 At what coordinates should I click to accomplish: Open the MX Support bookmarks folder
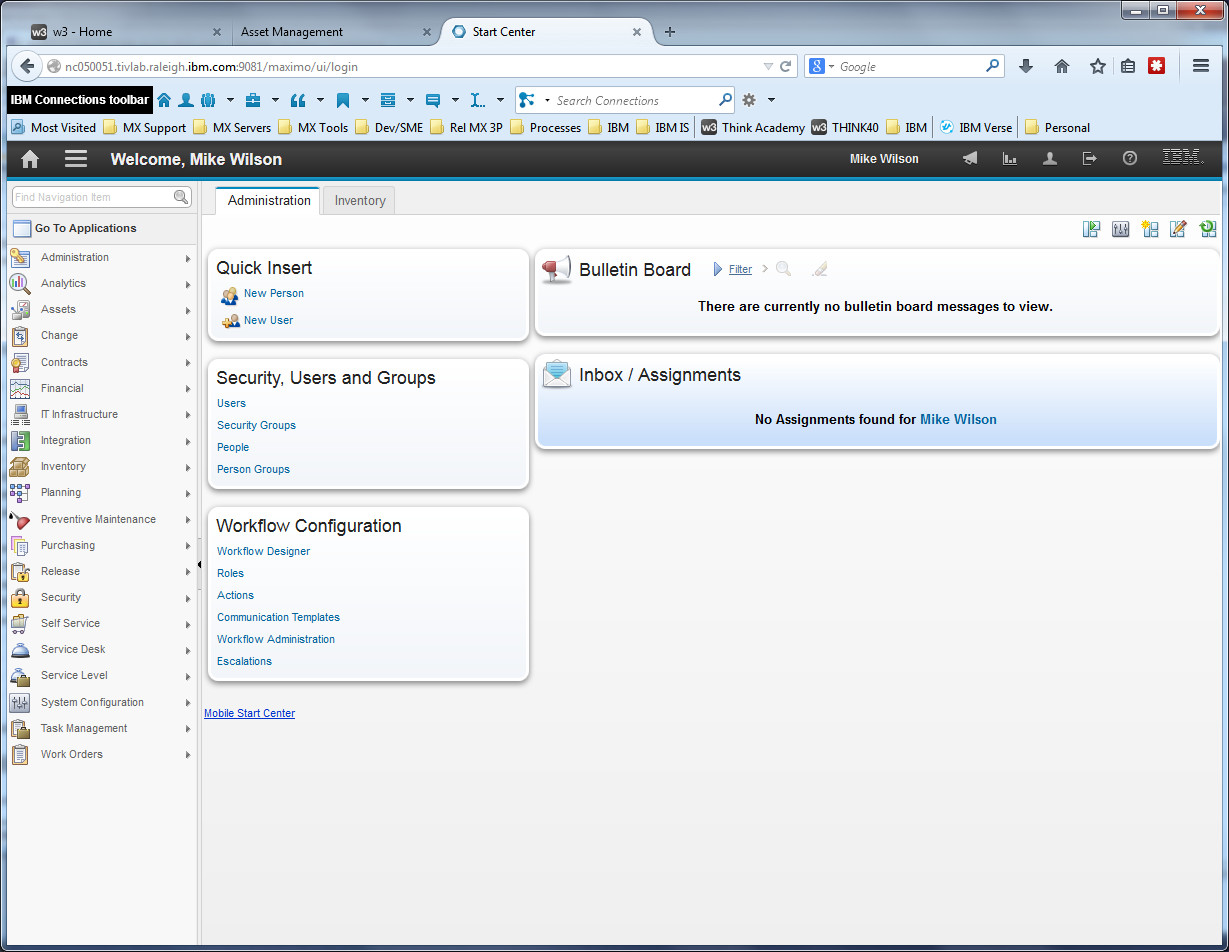[x=144, y=127]
